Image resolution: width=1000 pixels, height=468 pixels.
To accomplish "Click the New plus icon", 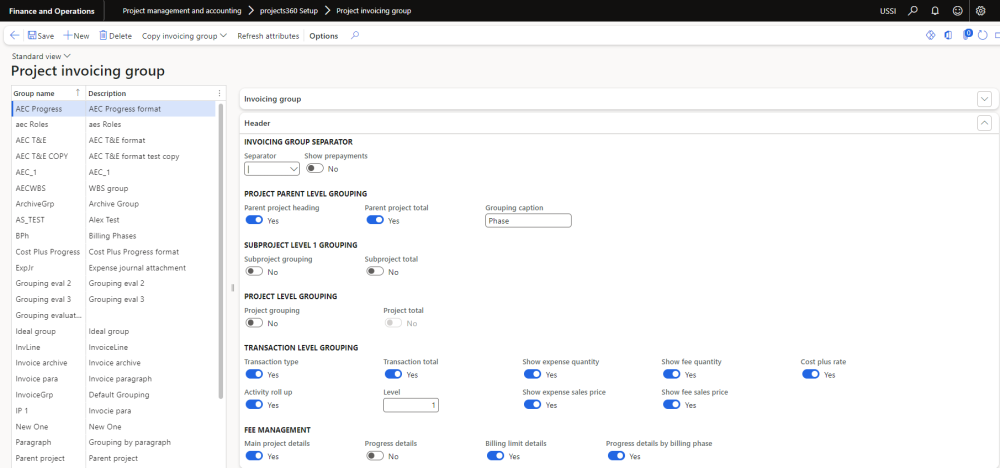I will coord(68,36).
